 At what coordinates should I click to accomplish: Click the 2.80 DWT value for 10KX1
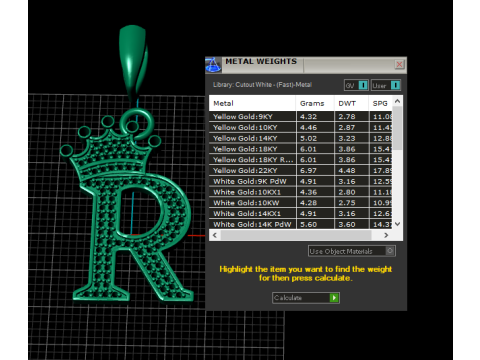pyautogui.click(x=347, y=192)
